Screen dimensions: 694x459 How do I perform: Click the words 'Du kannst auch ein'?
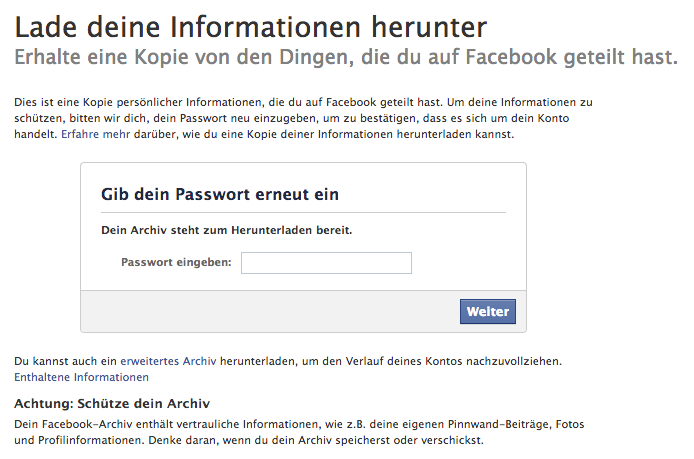point(66,361)
